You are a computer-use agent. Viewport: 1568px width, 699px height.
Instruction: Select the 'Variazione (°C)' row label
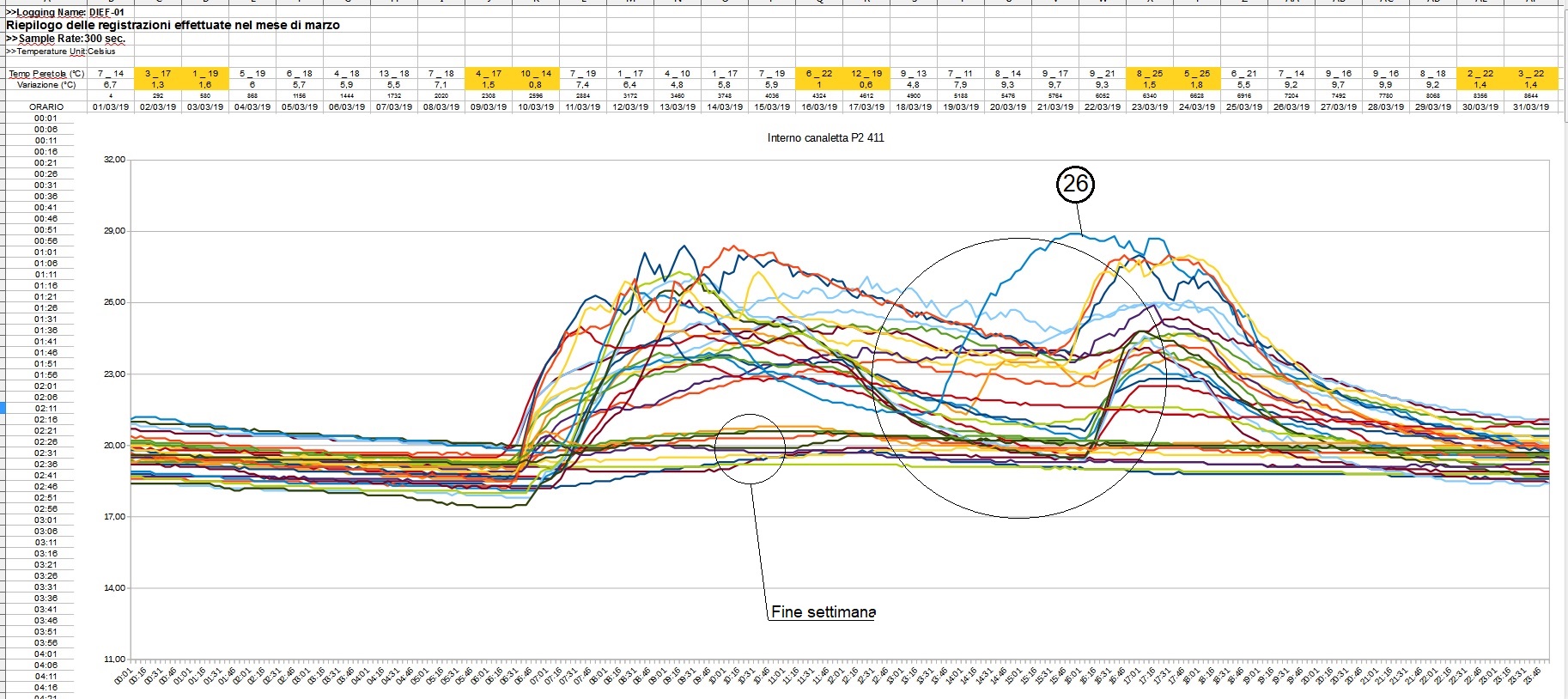(46, 85)
